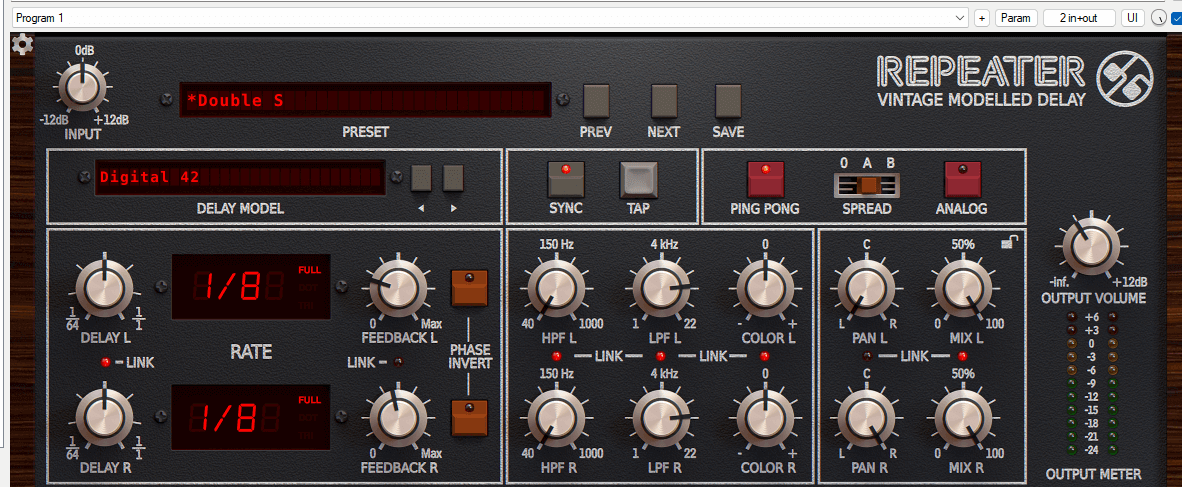This screenshot has width=1182, height=487.
Task: Click the LPF R knob
Action: [x=661, y=418]
